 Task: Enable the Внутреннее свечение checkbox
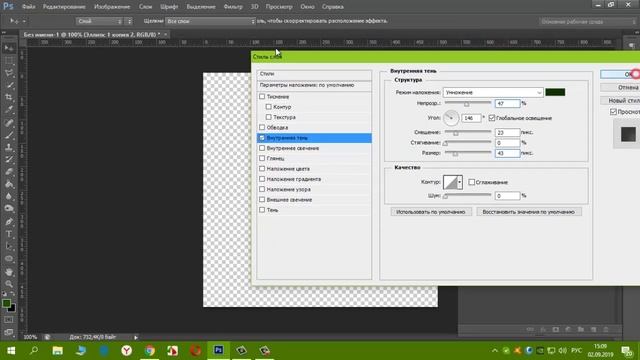pyautogui.click(x=262, y=148)
